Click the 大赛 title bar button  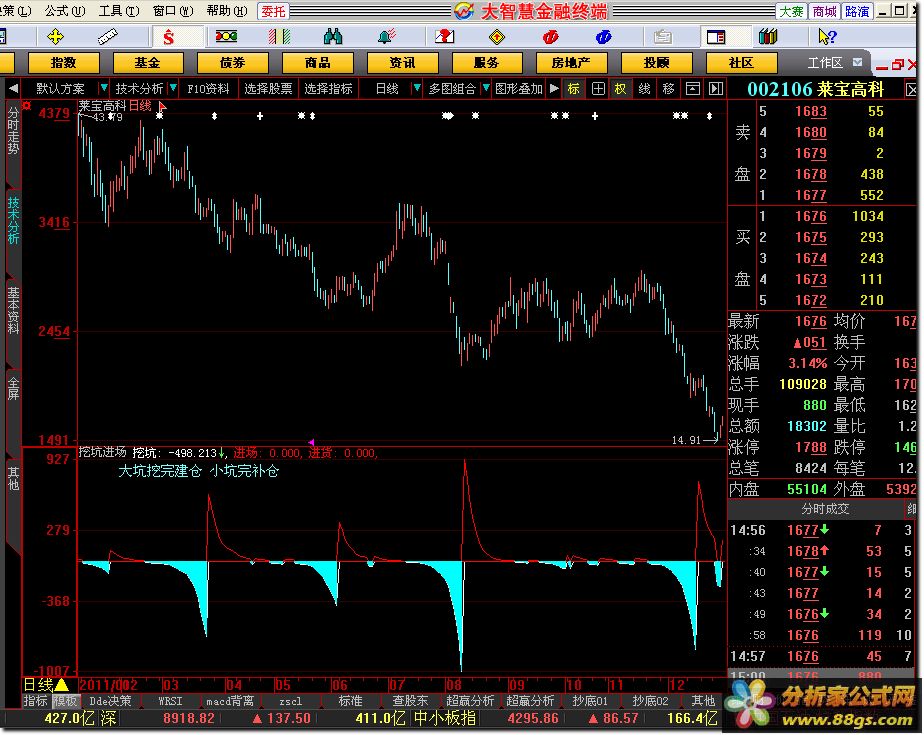791,11
